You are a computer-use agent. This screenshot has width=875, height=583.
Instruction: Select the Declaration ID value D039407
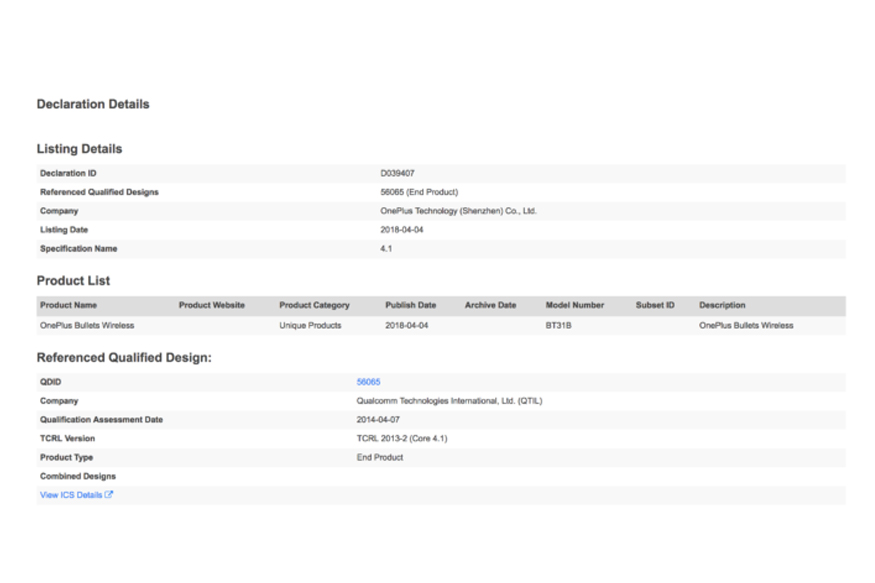coord(397,174)
